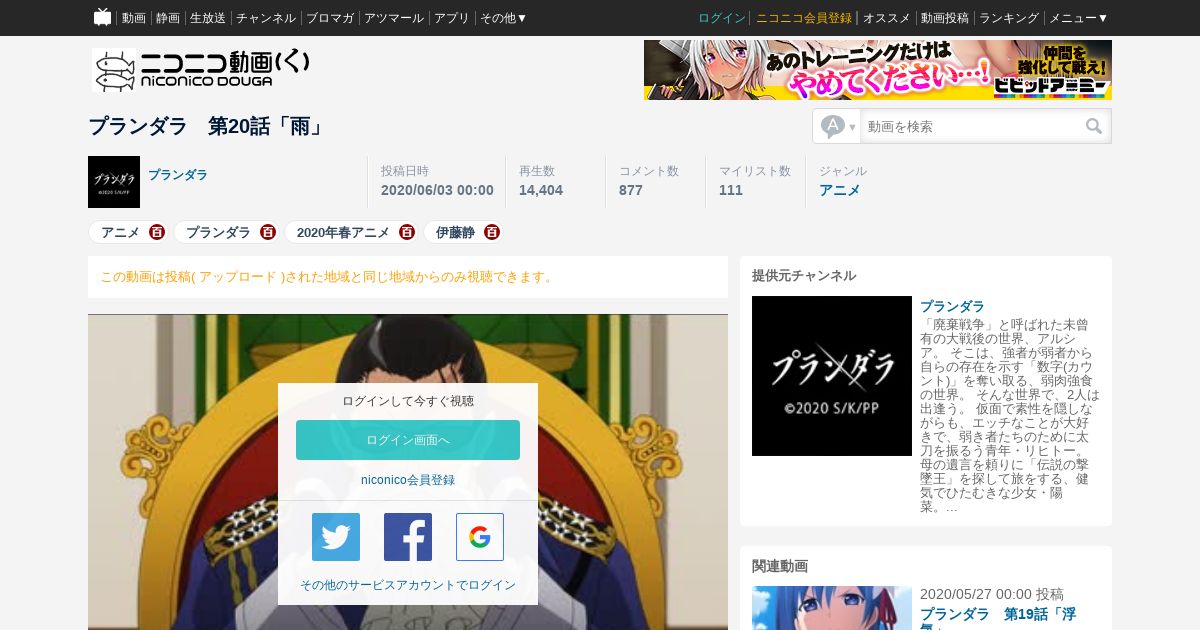Open dictionary icon next to 2020年春アニメ tag
Image resolution: width=1200 pixels, height=630 pixels.
tap(406, 232)
